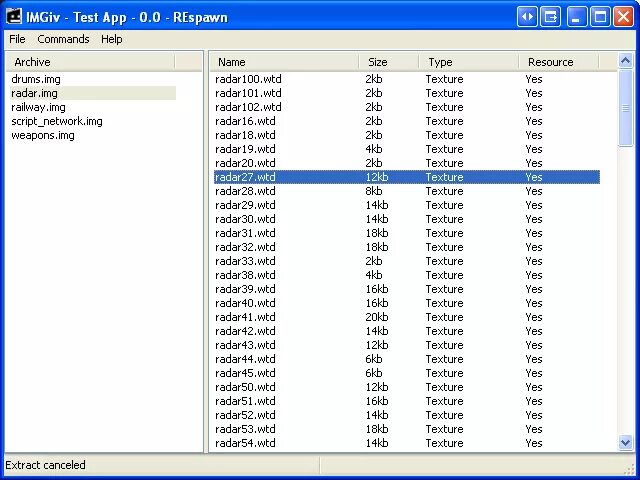This screenshot has width=640, height=480.
Task: Sort file list by Resource column
Action: [559, 62]
